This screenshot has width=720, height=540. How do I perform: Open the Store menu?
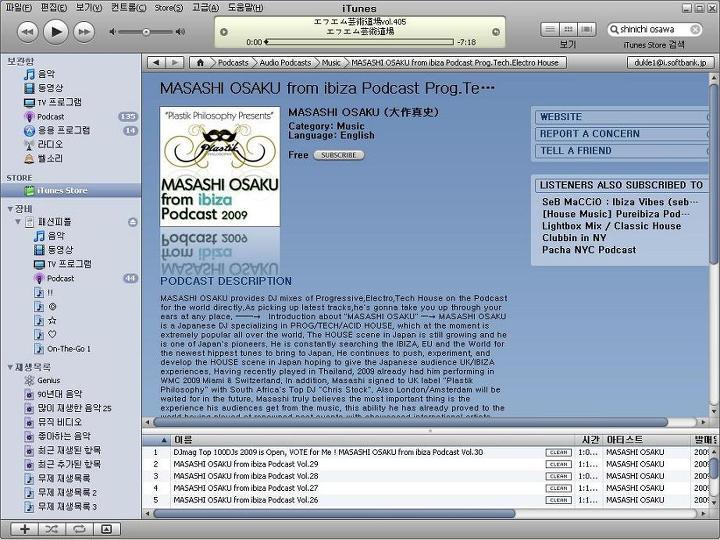[169, 7]
